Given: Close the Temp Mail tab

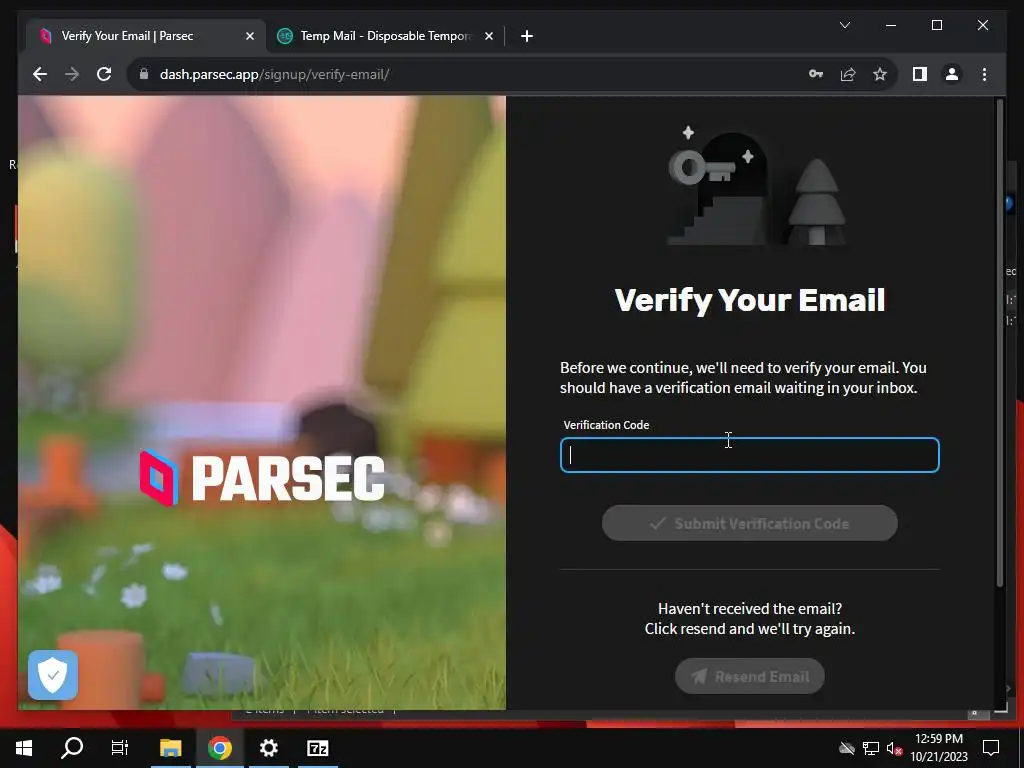Looking at the screenshot, I should 488,36.
